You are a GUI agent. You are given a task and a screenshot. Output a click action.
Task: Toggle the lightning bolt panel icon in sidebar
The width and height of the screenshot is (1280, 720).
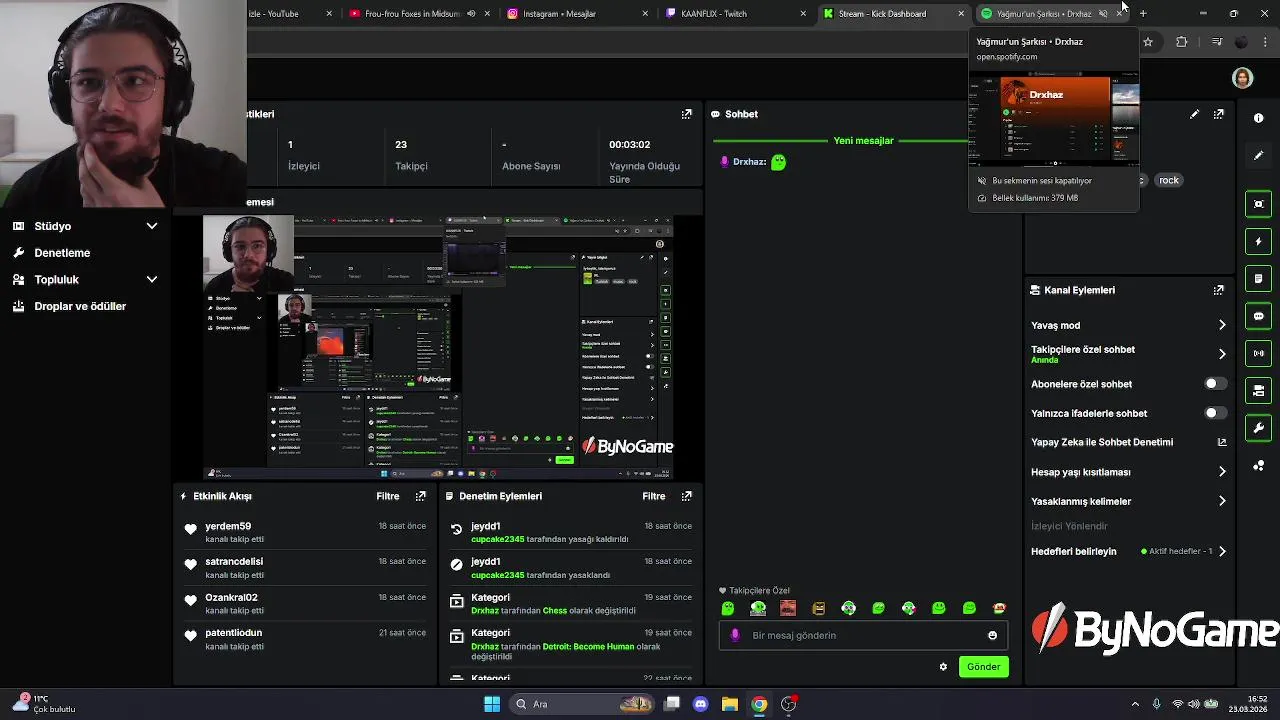click(1258, 241)
